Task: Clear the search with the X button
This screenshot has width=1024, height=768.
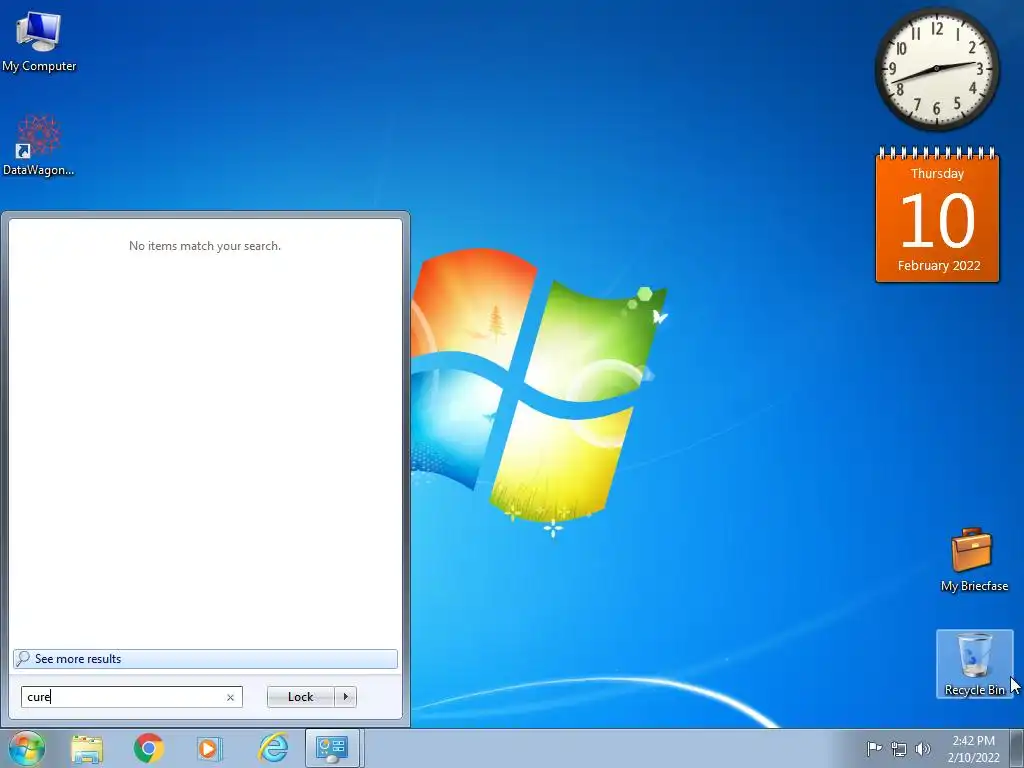Action: [x=231, y=697]
